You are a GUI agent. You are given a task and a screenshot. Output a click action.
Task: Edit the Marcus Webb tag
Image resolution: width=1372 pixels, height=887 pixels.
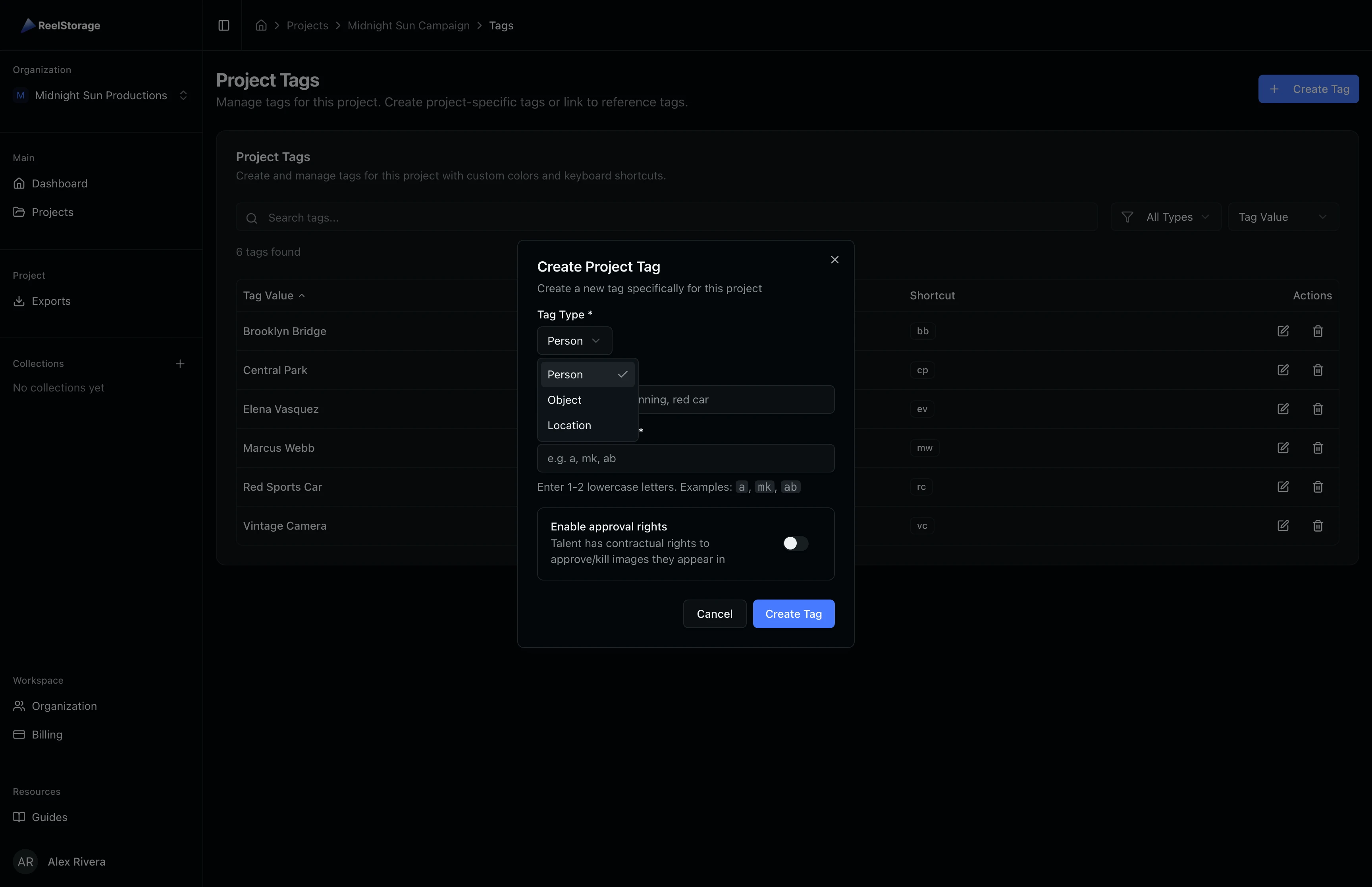pyautogui.click(x=1283, y=447)
